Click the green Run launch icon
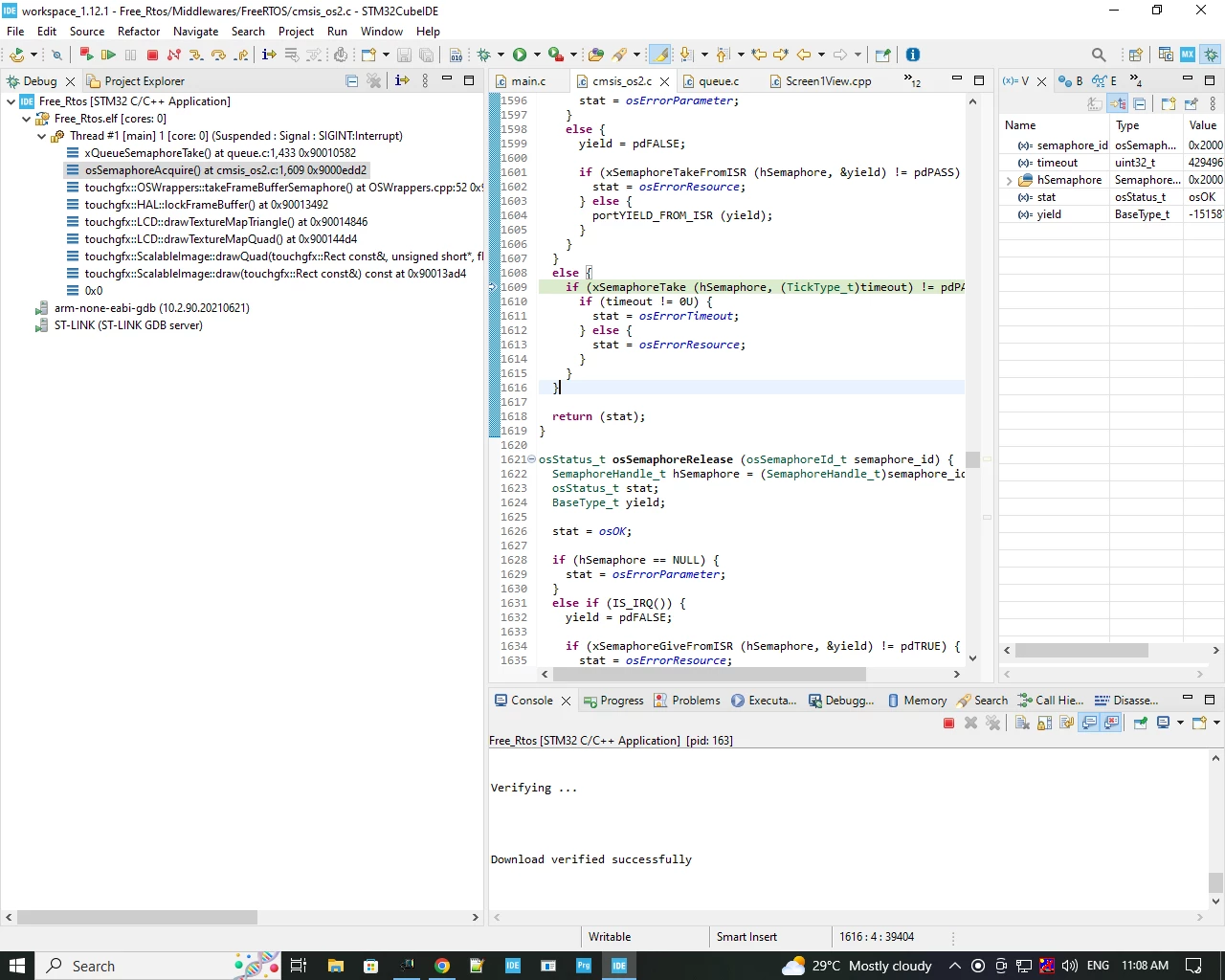1225x980 pixels. click(x=520, y=55)
